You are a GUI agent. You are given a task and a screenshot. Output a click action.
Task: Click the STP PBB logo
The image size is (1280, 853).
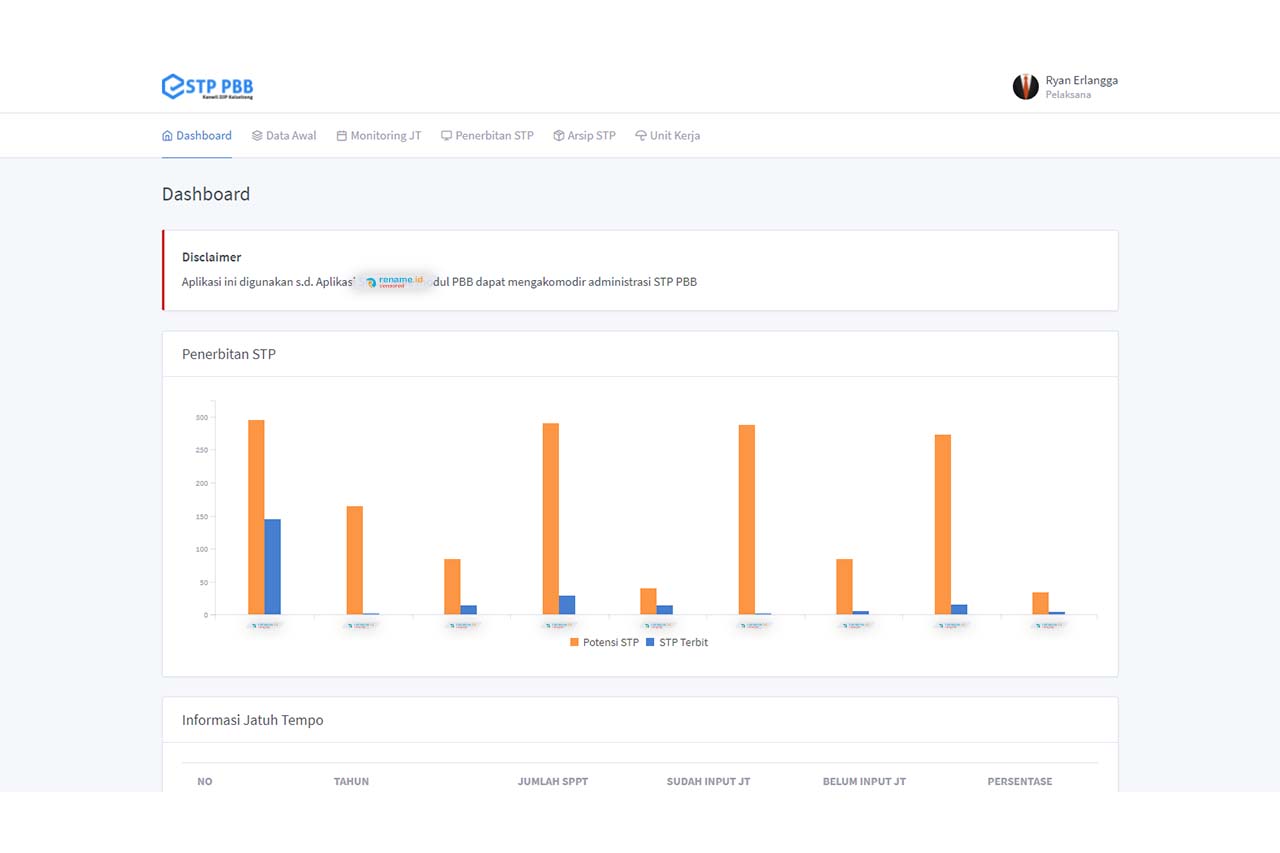pos(207,87)
